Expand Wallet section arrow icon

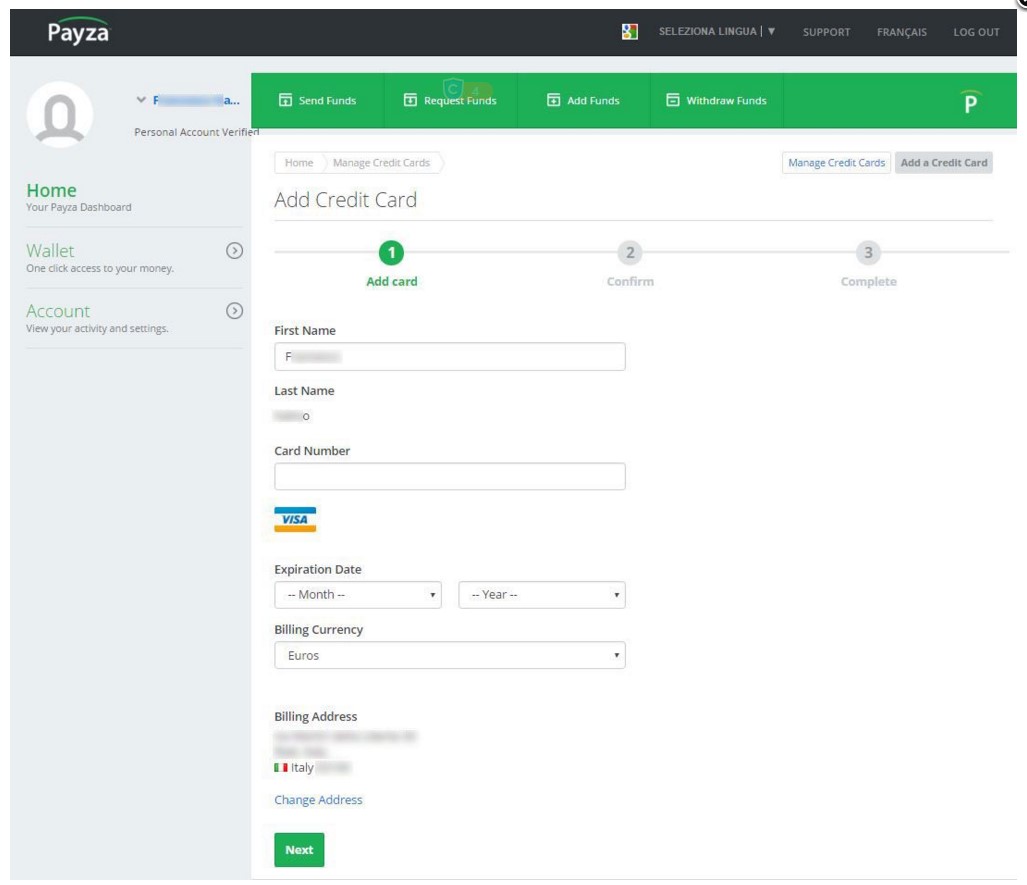234,251
